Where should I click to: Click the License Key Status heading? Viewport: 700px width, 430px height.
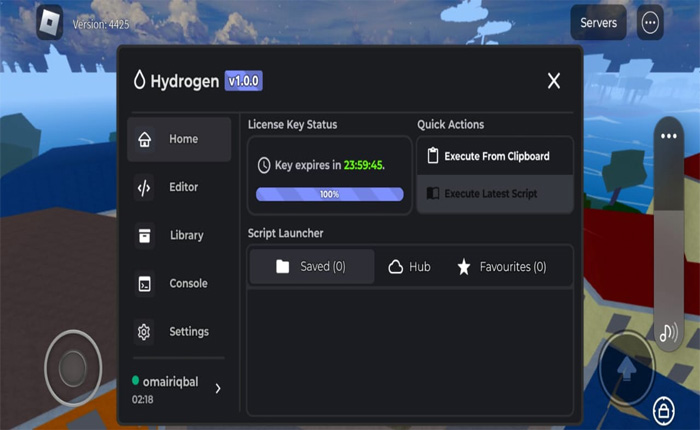[x=292, y=125]
